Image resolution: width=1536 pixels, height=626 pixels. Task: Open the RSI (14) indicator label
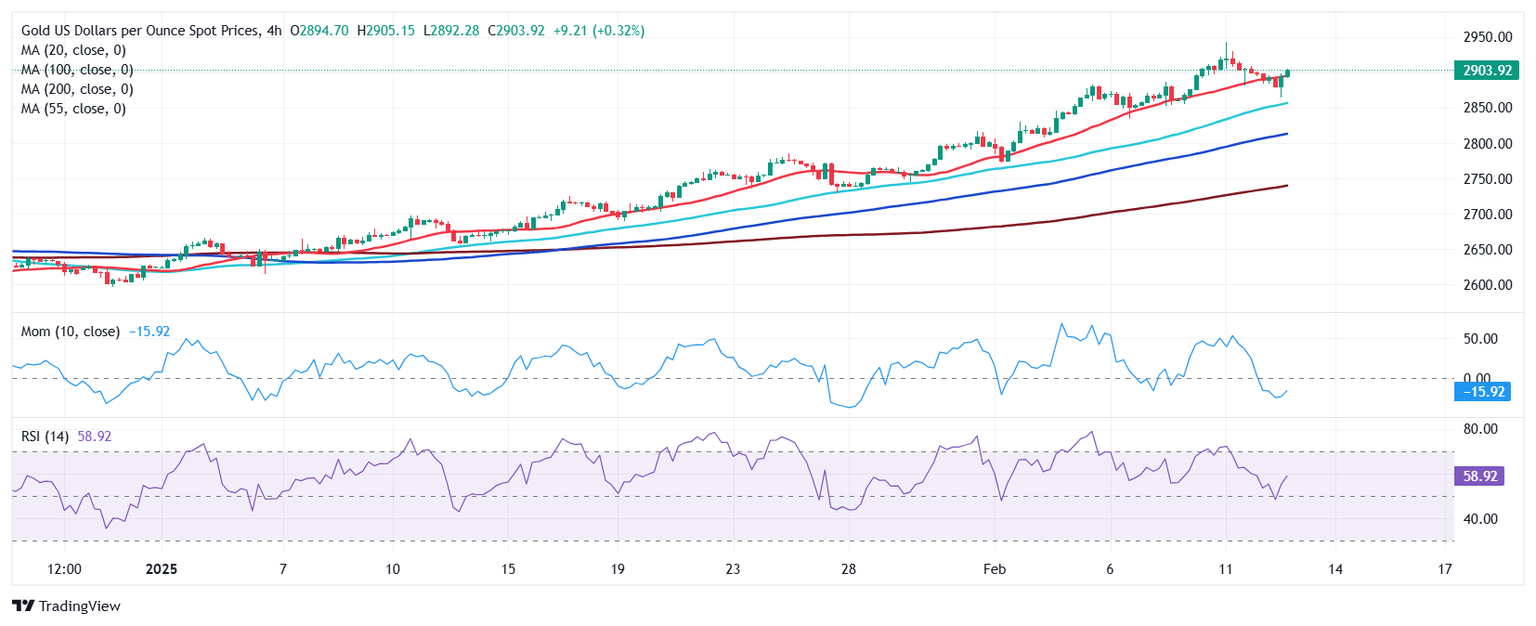[x=46, y=436]
